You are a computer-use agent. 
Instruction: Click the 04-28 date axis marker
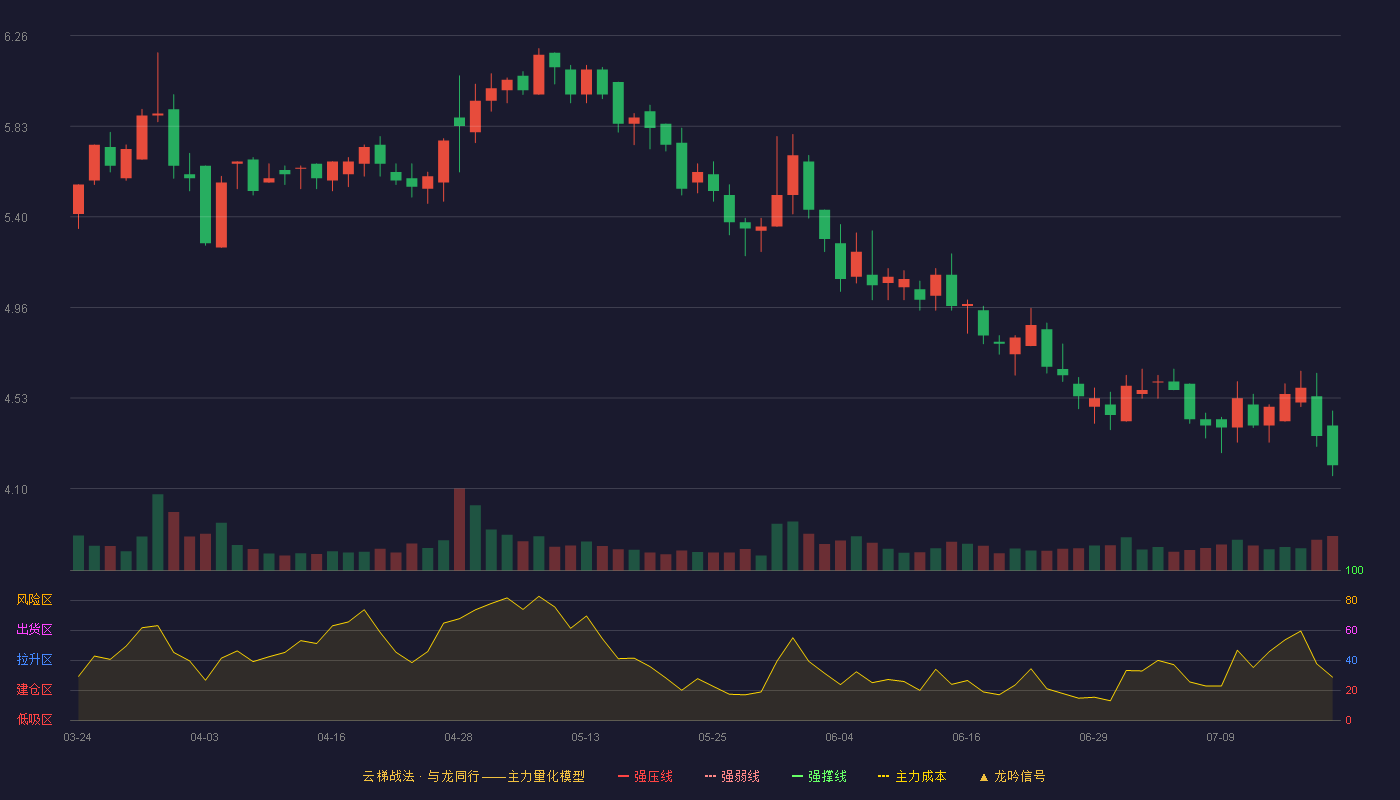click(x=459, y=737)
